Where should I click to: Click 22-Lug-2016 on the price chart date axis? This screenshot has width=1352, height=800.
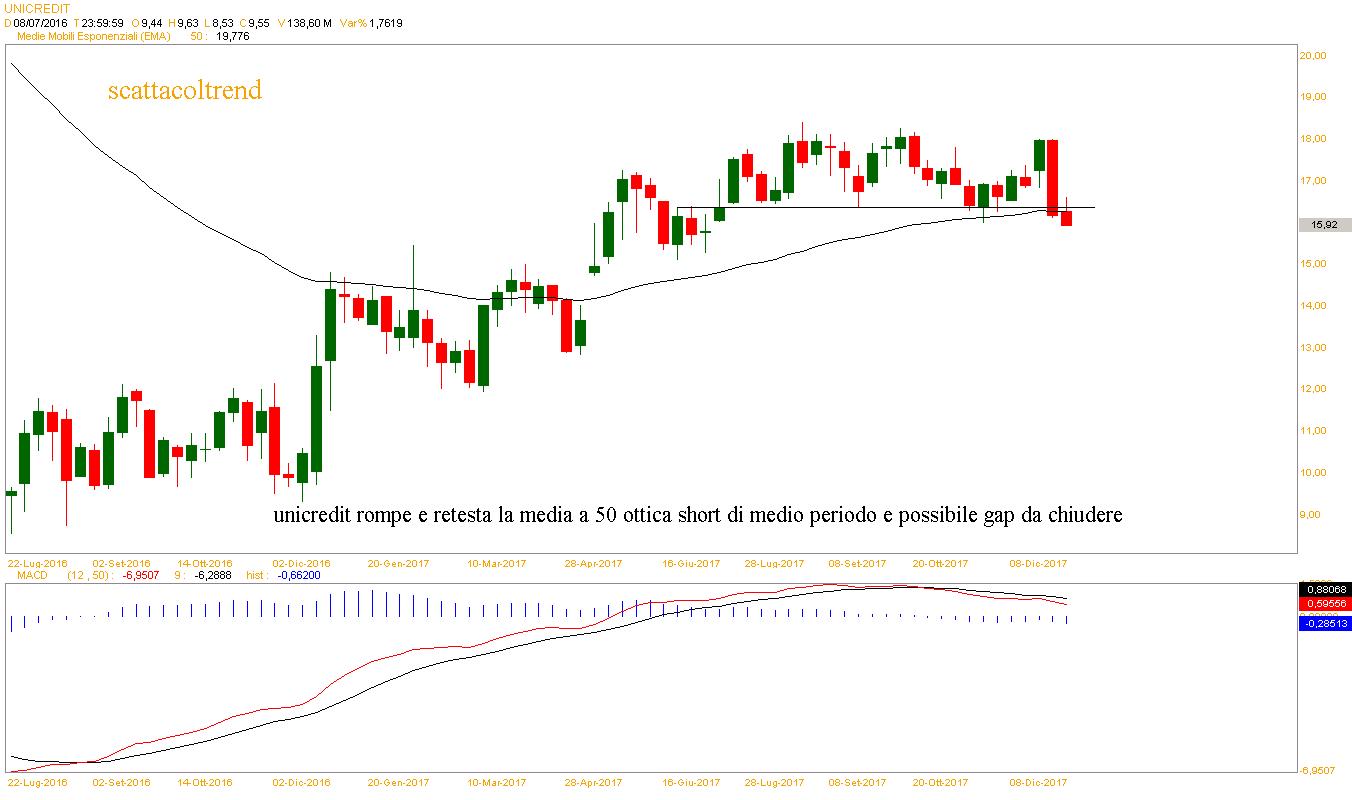pyautogui.click(x=37, y=563)
